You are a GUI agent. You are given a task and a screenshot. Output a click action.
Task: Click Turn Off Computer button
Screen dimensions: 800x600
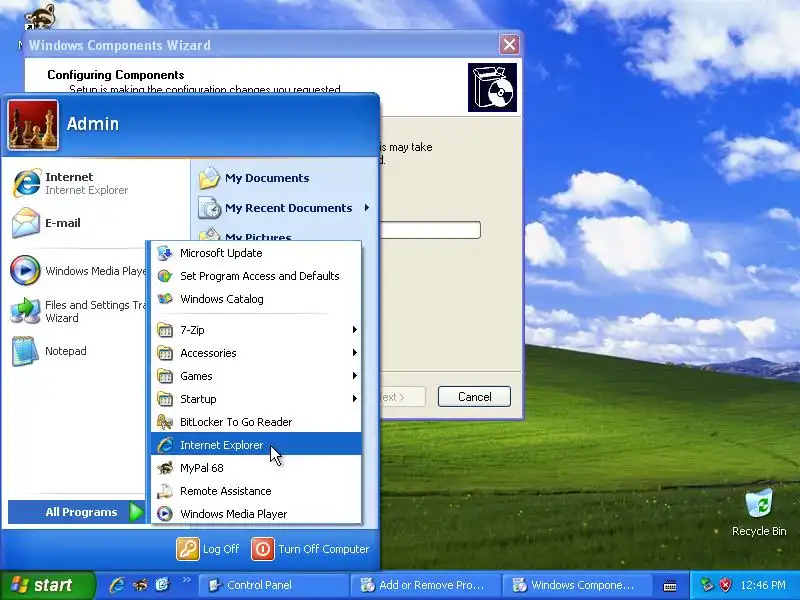coord(310,549)
